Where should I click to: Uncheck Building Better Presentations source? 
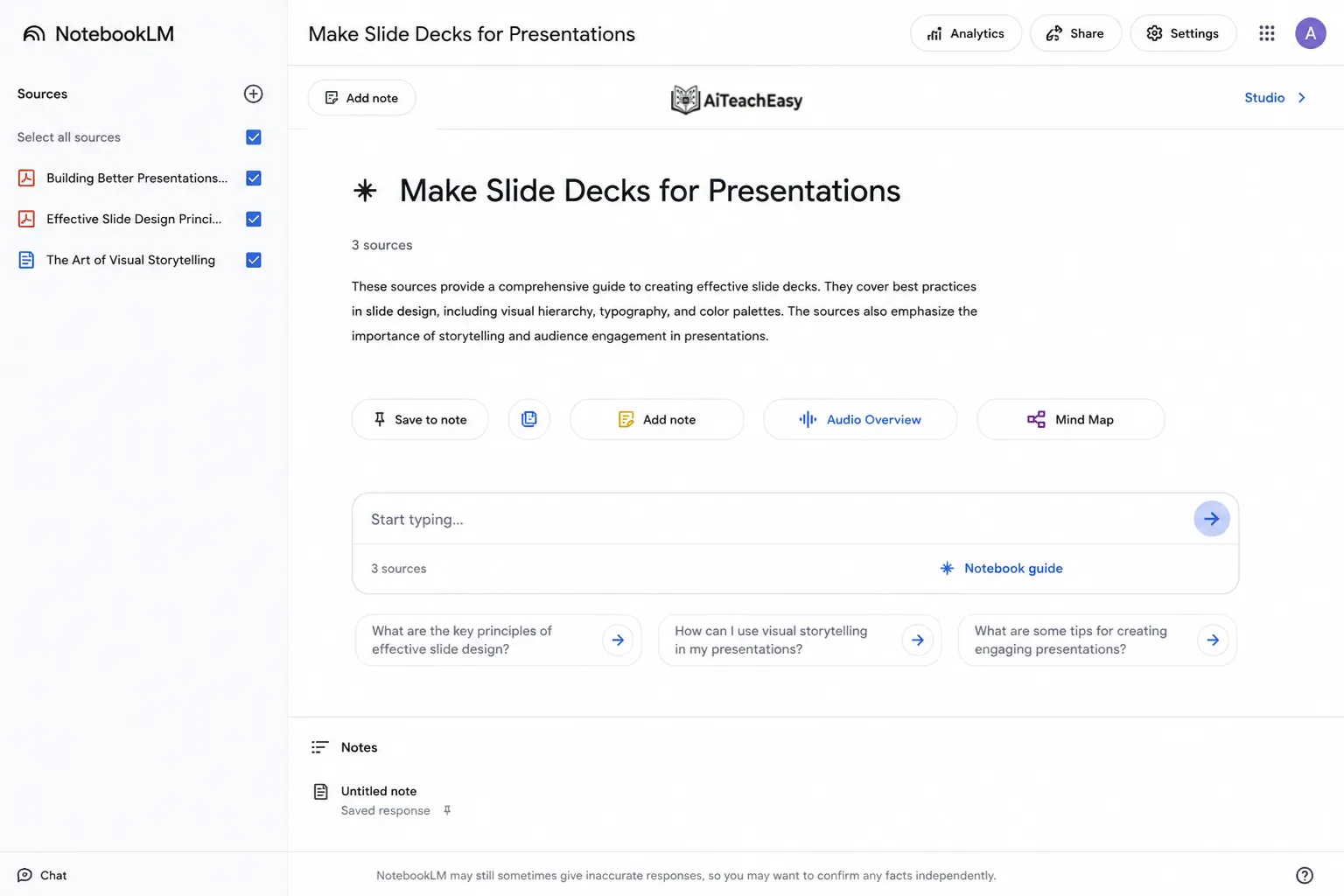[x=254, y=178]
